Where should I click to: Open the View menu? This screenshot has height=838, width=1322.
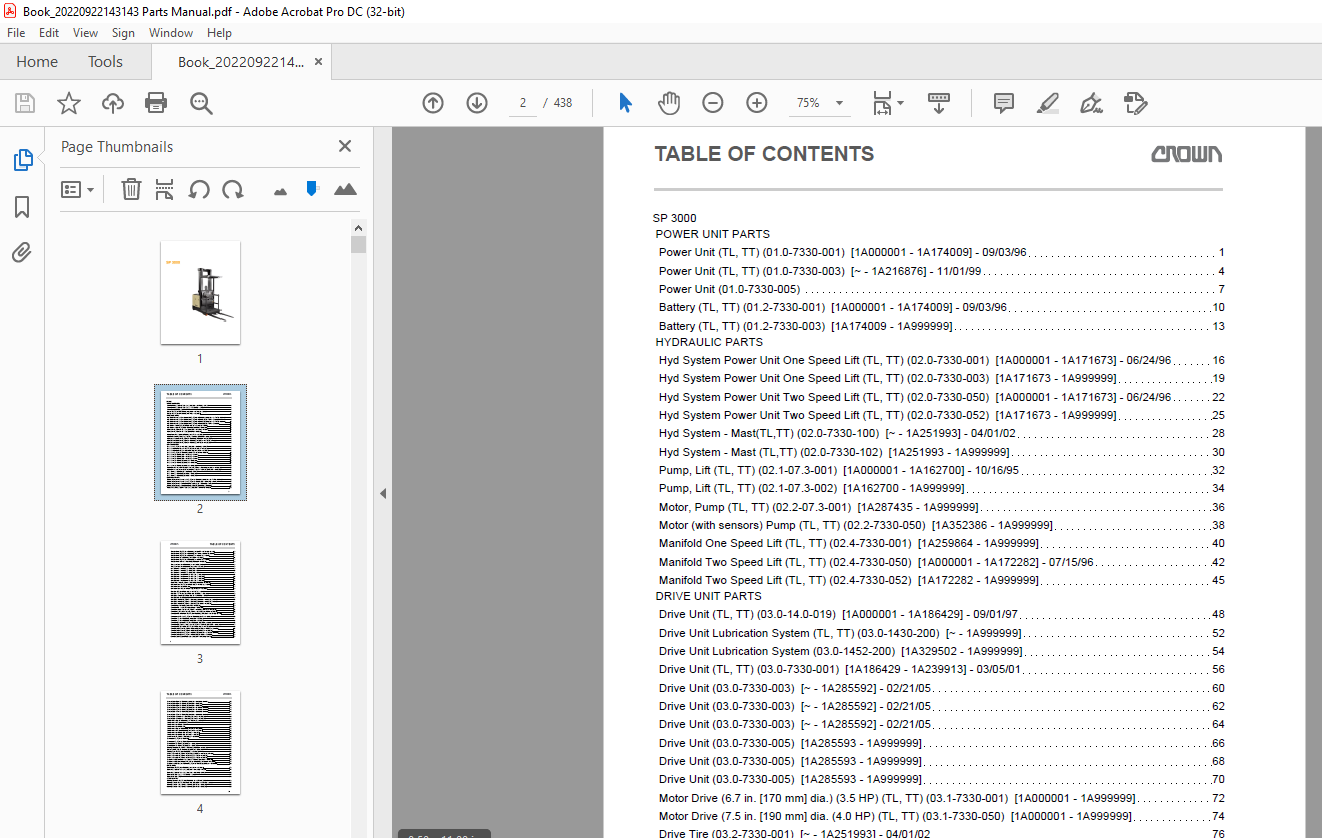(85, 33)
